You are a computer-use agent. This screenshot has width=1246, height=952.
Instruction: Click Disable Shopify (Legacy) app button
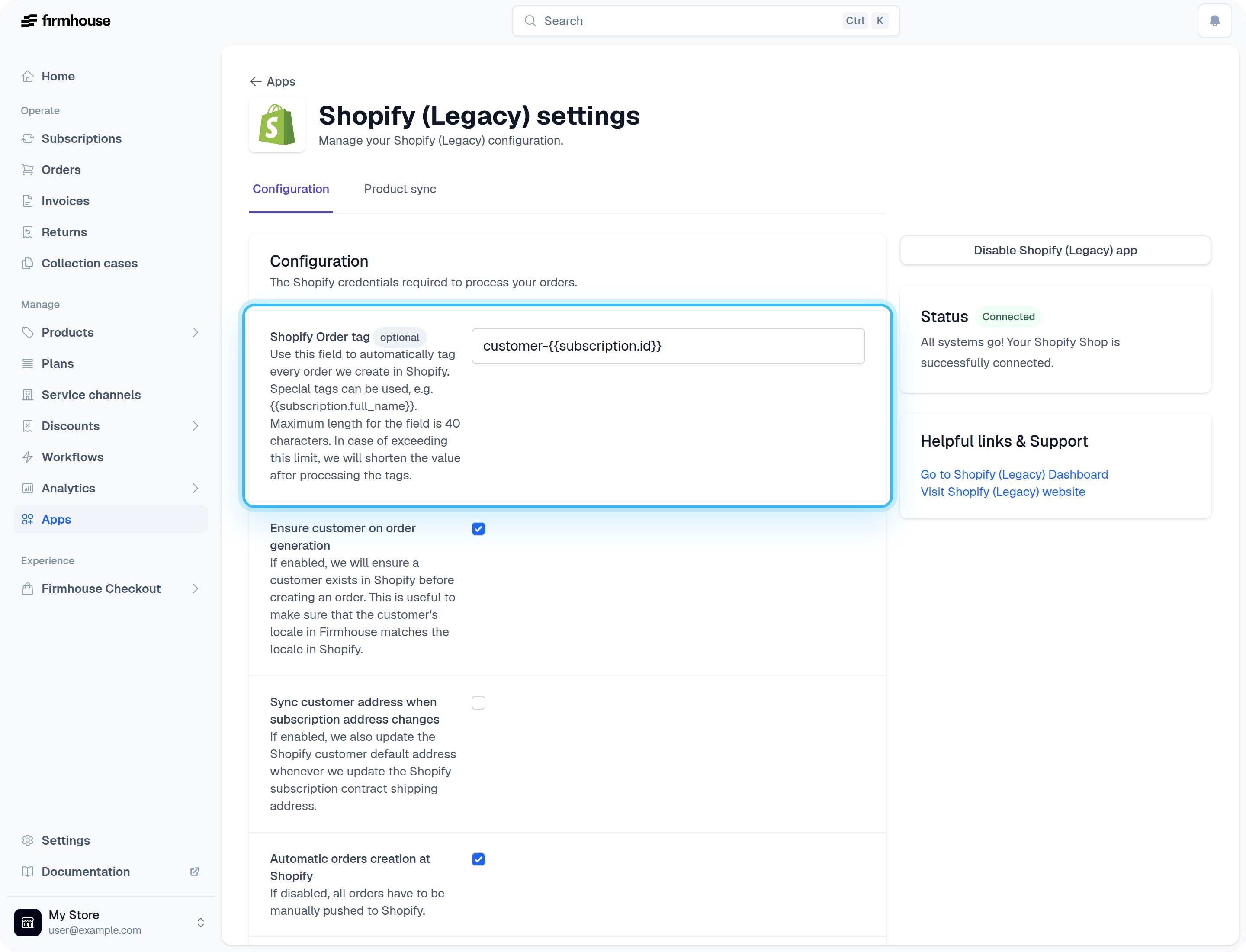1055,250
